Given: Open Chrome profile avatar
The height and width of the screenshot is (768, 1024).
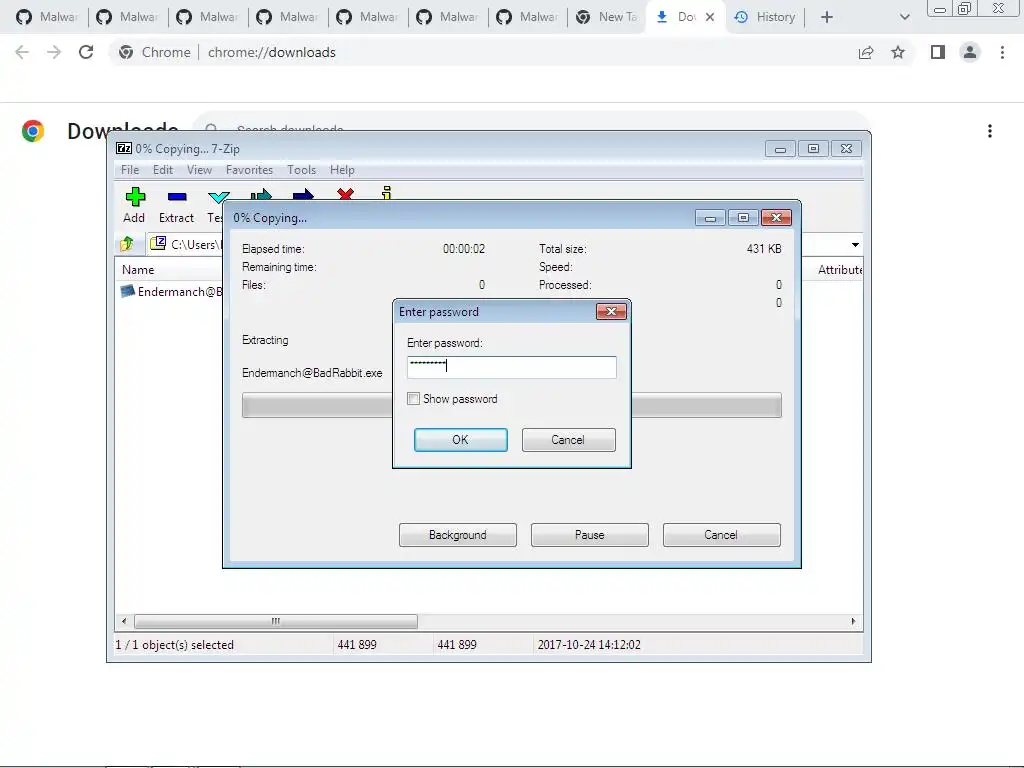Looking at the screenshot, I should point(970,52).
